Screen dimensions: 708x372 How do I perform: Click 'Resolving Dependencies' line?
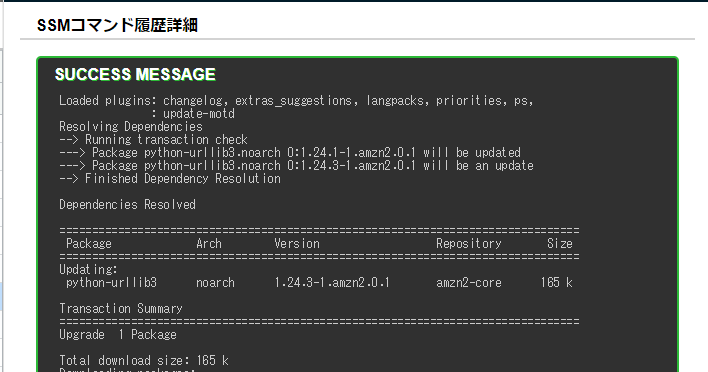point(131,126)
